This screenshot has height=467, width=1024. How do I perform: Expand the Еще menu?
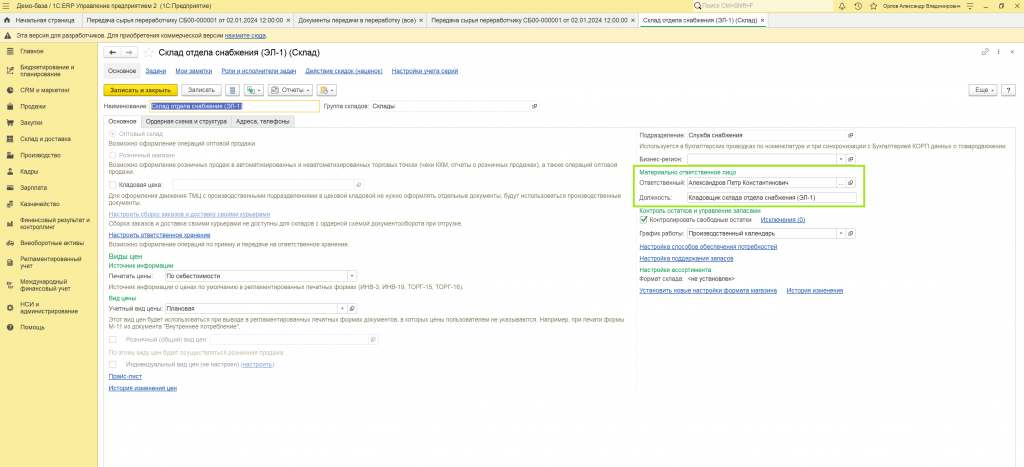(984, 90)
